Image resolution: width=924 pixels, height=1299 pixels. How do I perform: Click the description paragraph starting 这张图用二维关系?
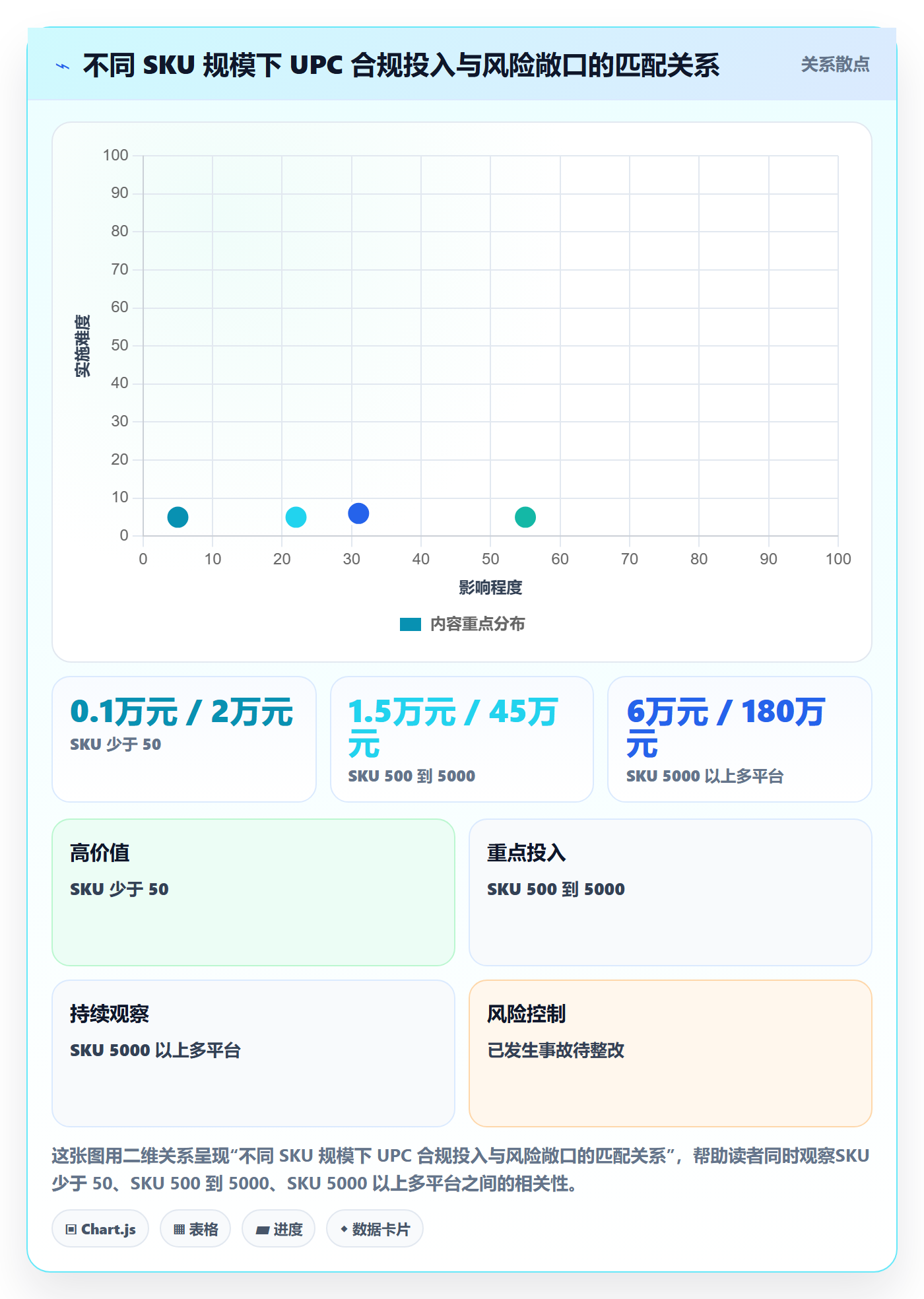[x=461, y=1169]
